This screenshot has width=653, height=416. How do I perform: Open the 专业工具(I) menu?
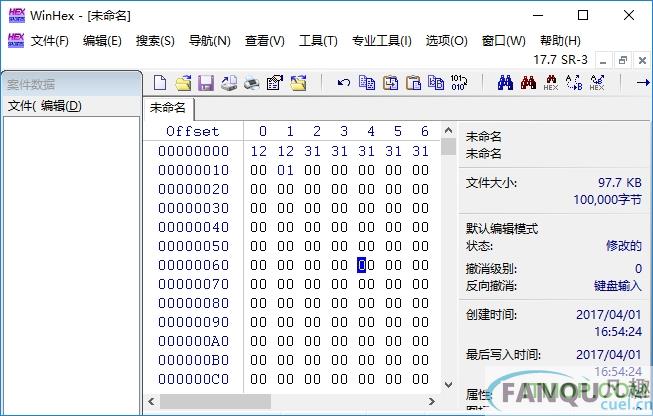click(x=382, y=41)
